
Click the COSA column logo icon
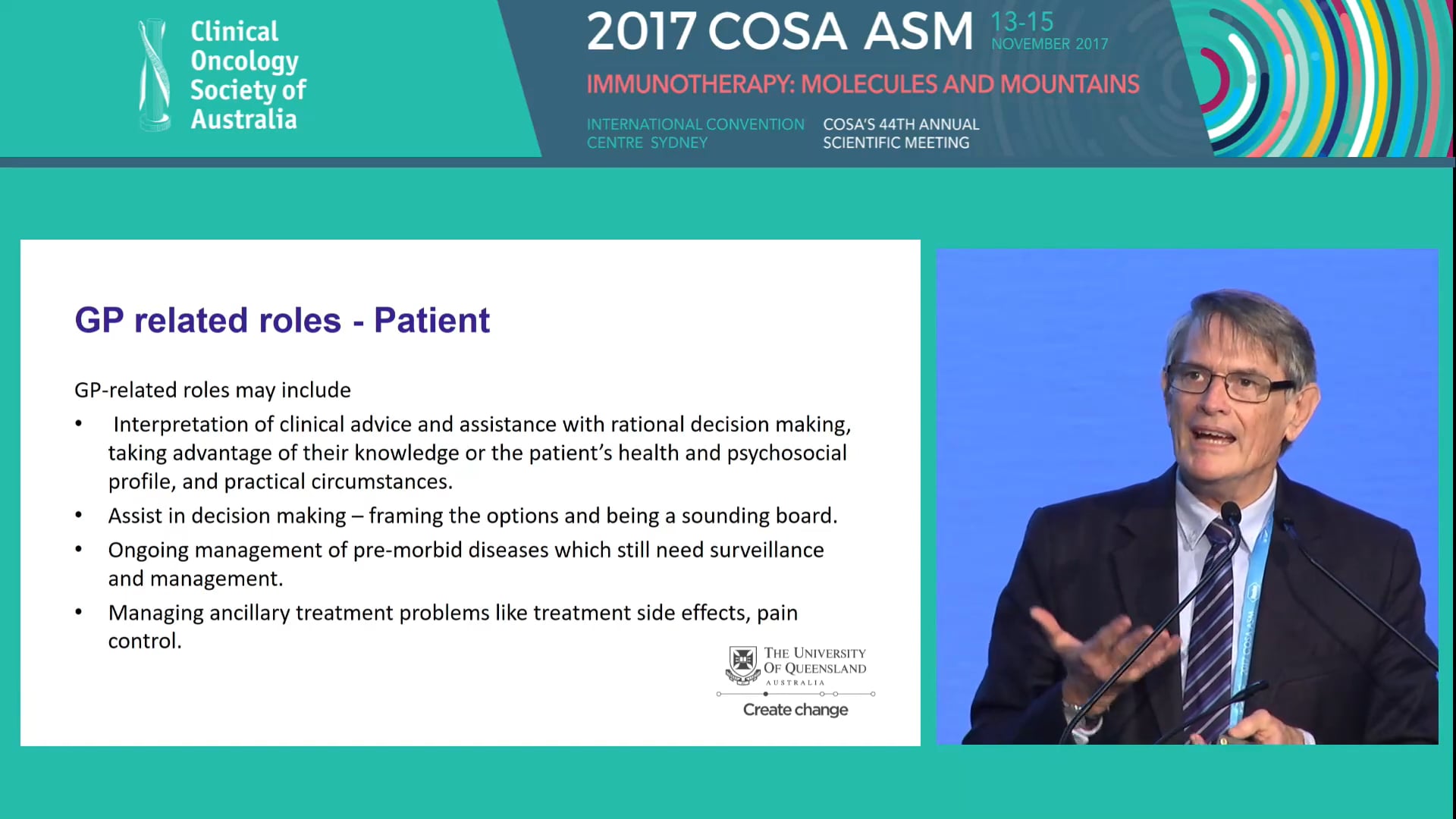[154, 74]
